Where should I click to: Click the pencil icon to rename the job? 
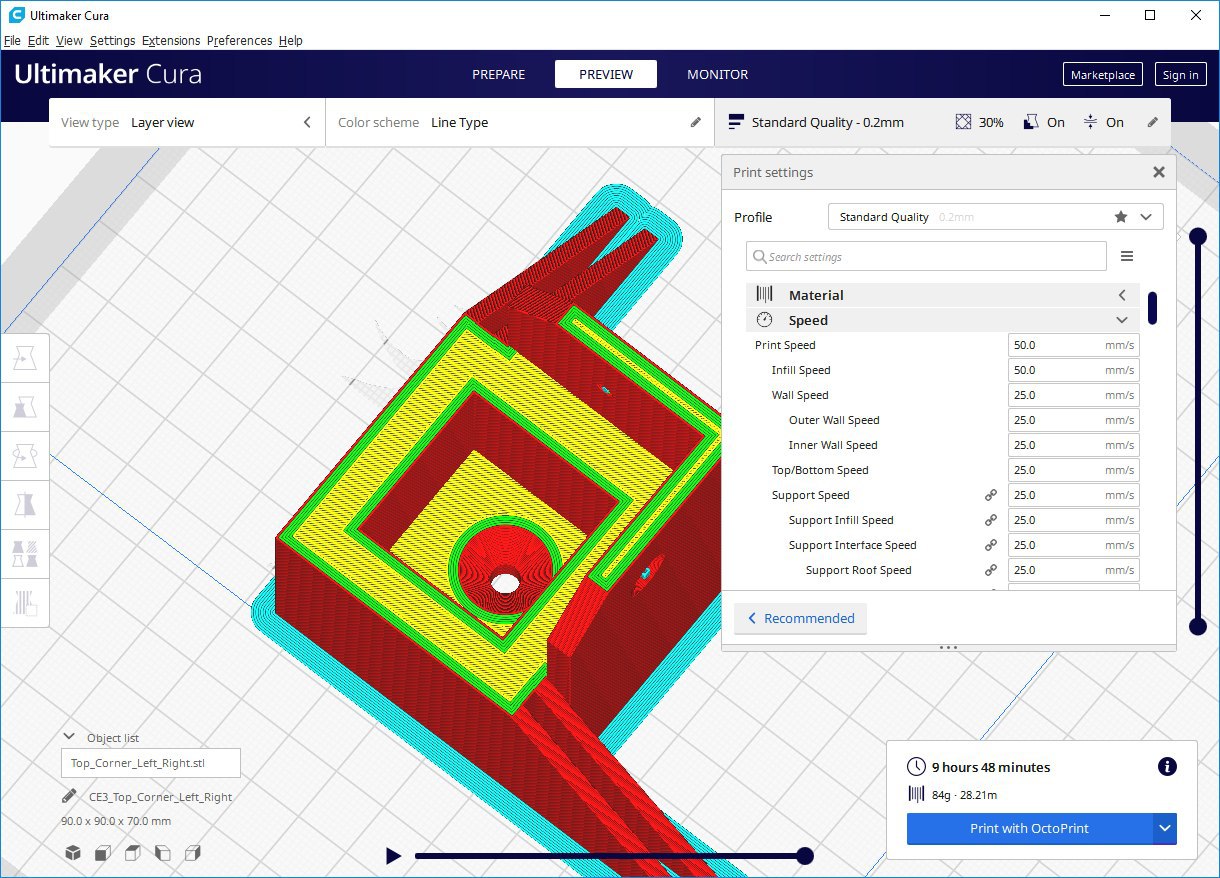[69, 797]
